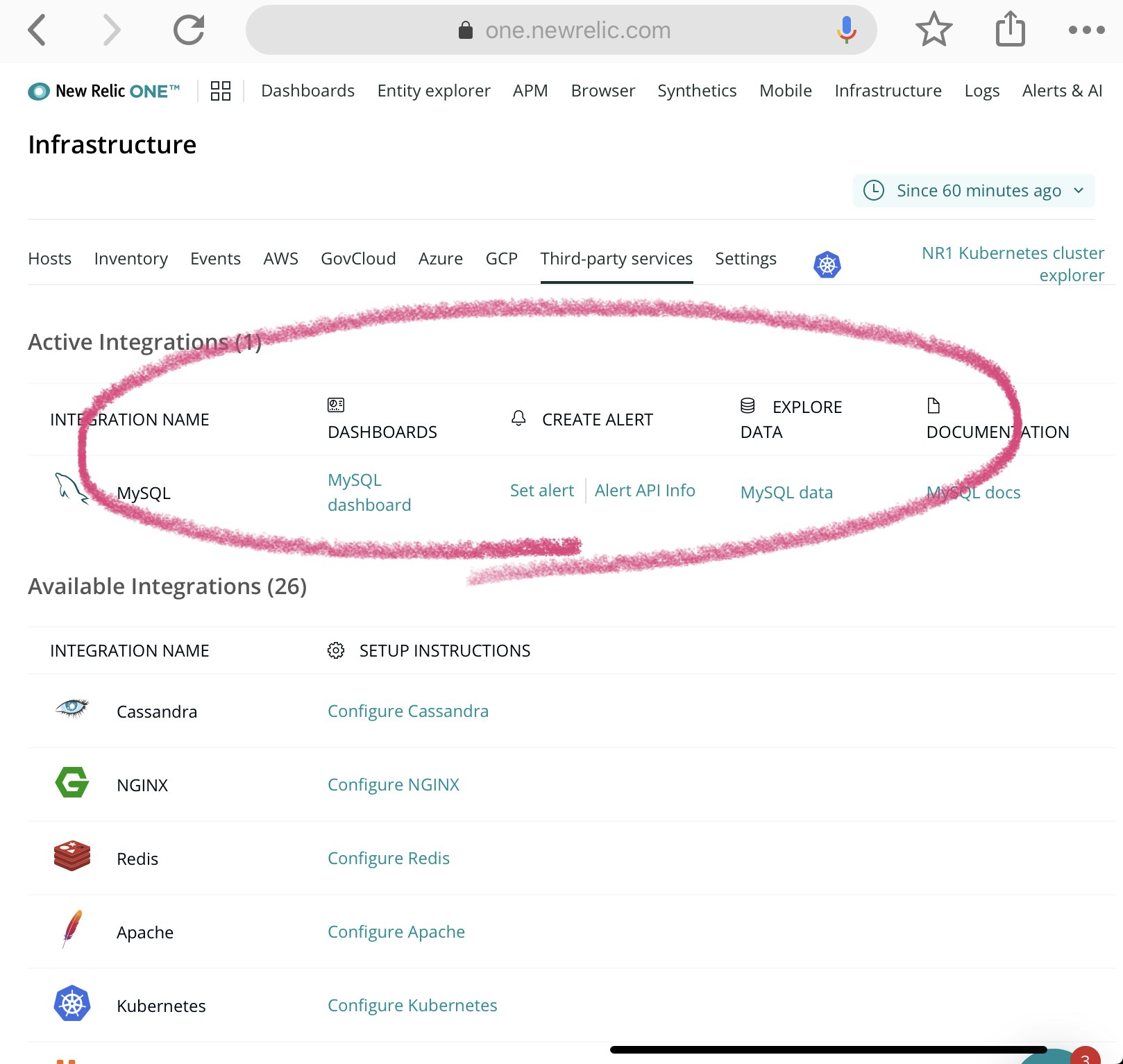Click the Set alert link
This screenshot has width=1123, height=1064.
[x=542, y=491]
